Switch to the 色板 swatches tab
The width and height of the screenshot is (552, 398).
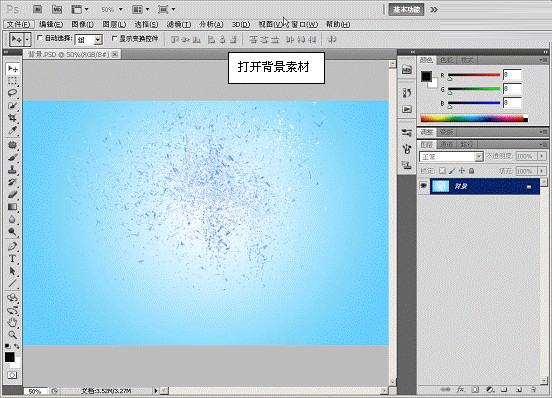pos(447,60)
